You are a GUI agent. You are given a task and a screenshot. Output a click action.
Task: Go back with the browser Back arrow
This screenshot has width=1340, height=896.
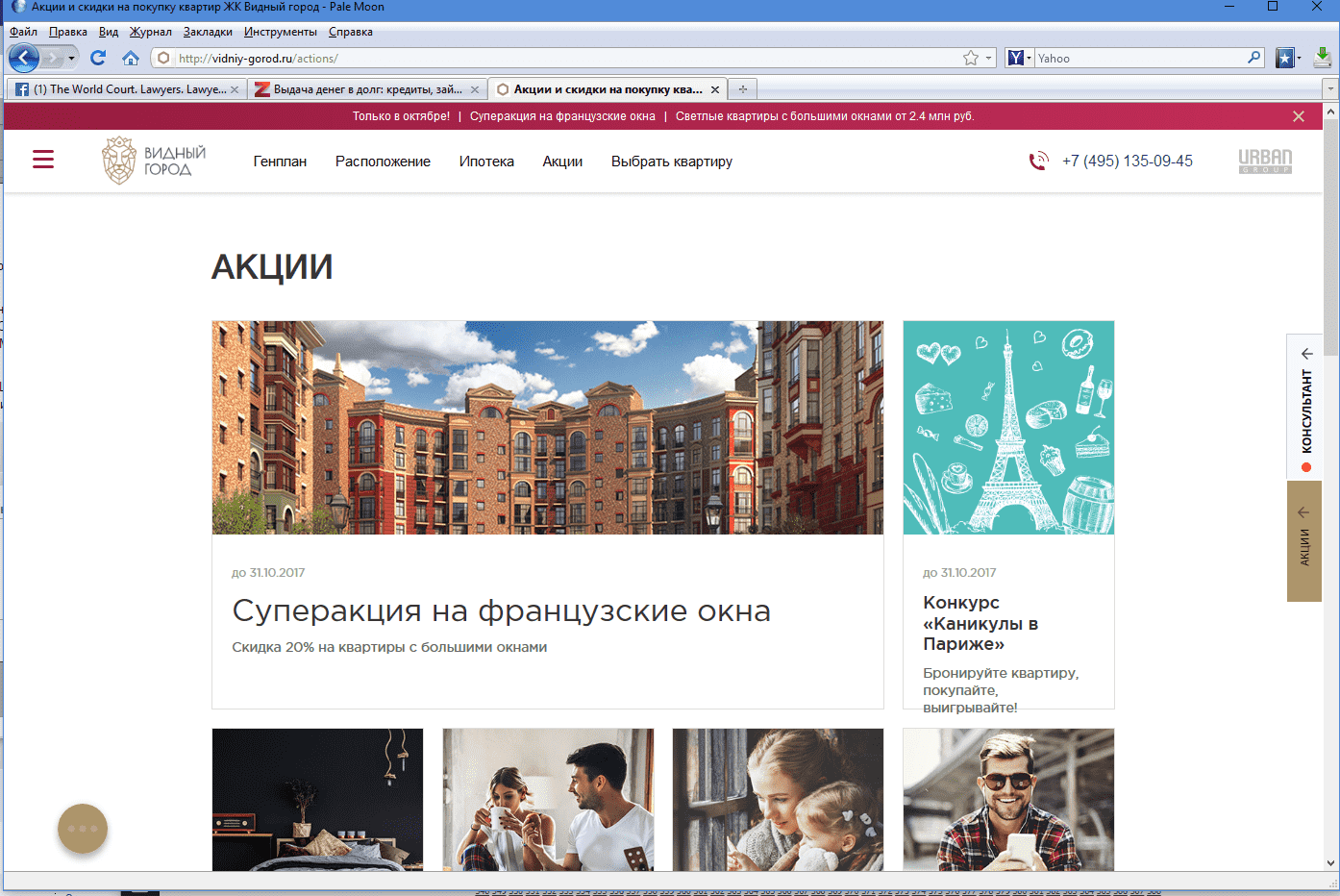coord(24,58)
